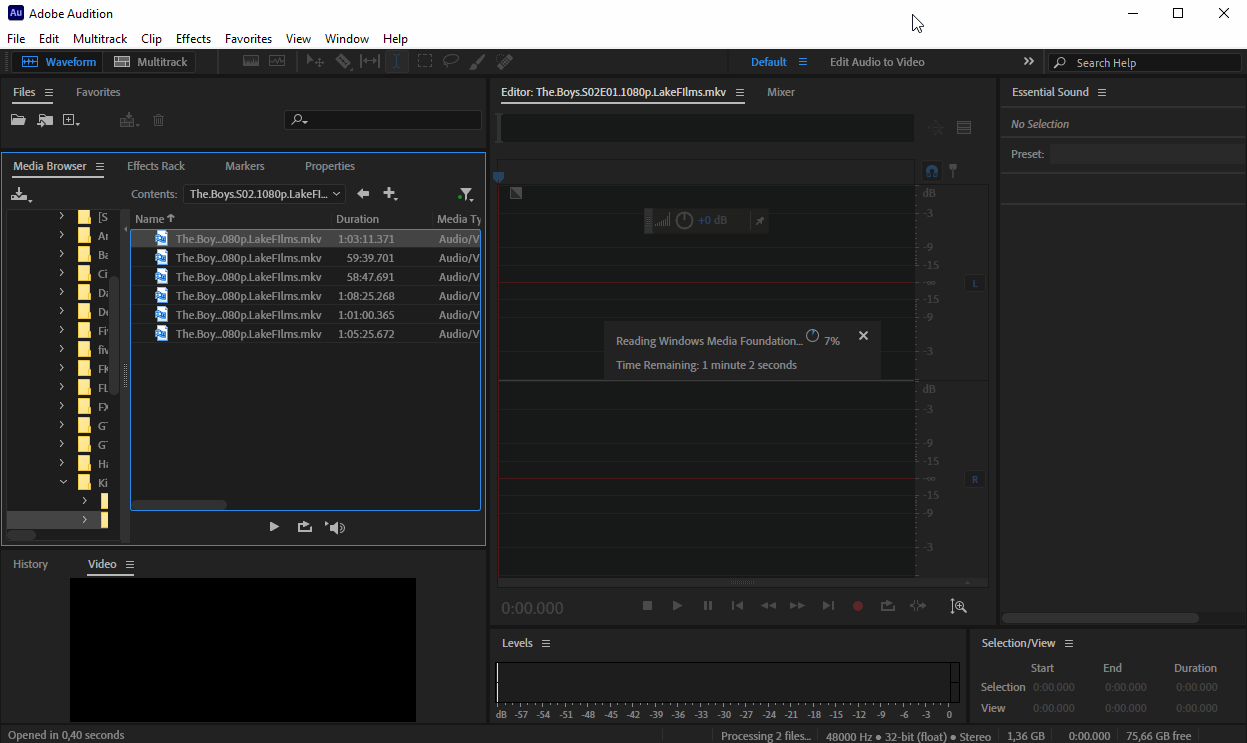
Task: Expand the workspace overflow chevron
Action: pos(1028,62)
